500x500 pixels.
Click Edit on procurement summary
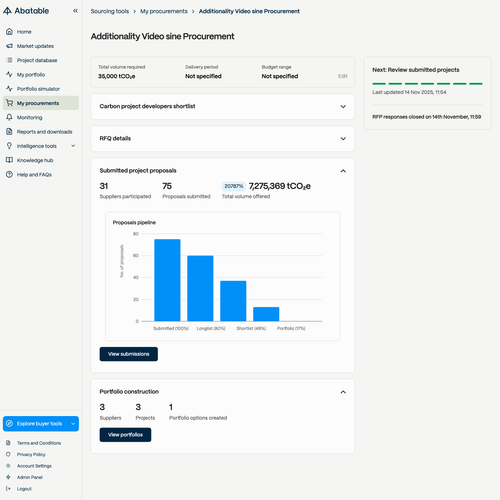coord(343,76)
